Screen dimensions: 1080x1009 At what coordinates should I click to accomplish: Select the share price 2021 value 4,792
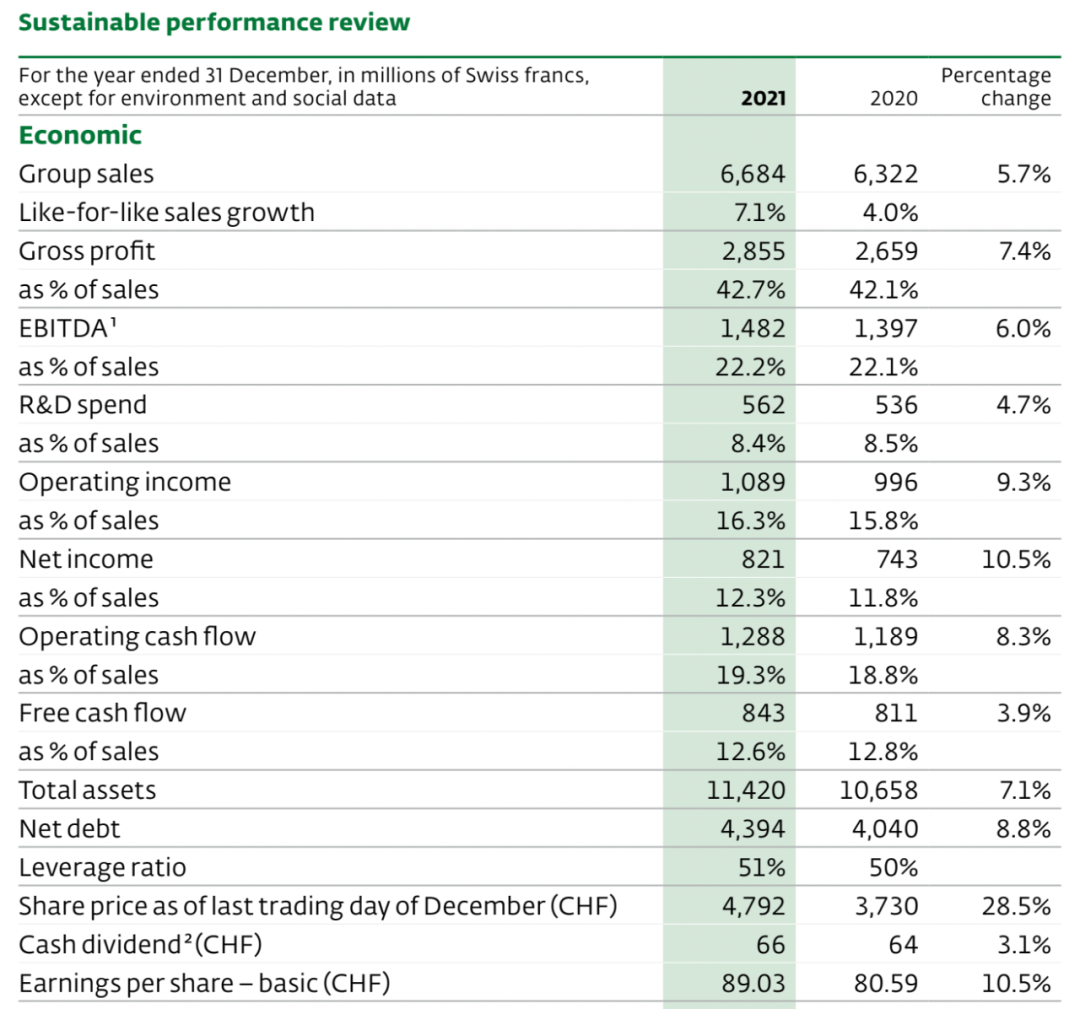click(754, 906)
